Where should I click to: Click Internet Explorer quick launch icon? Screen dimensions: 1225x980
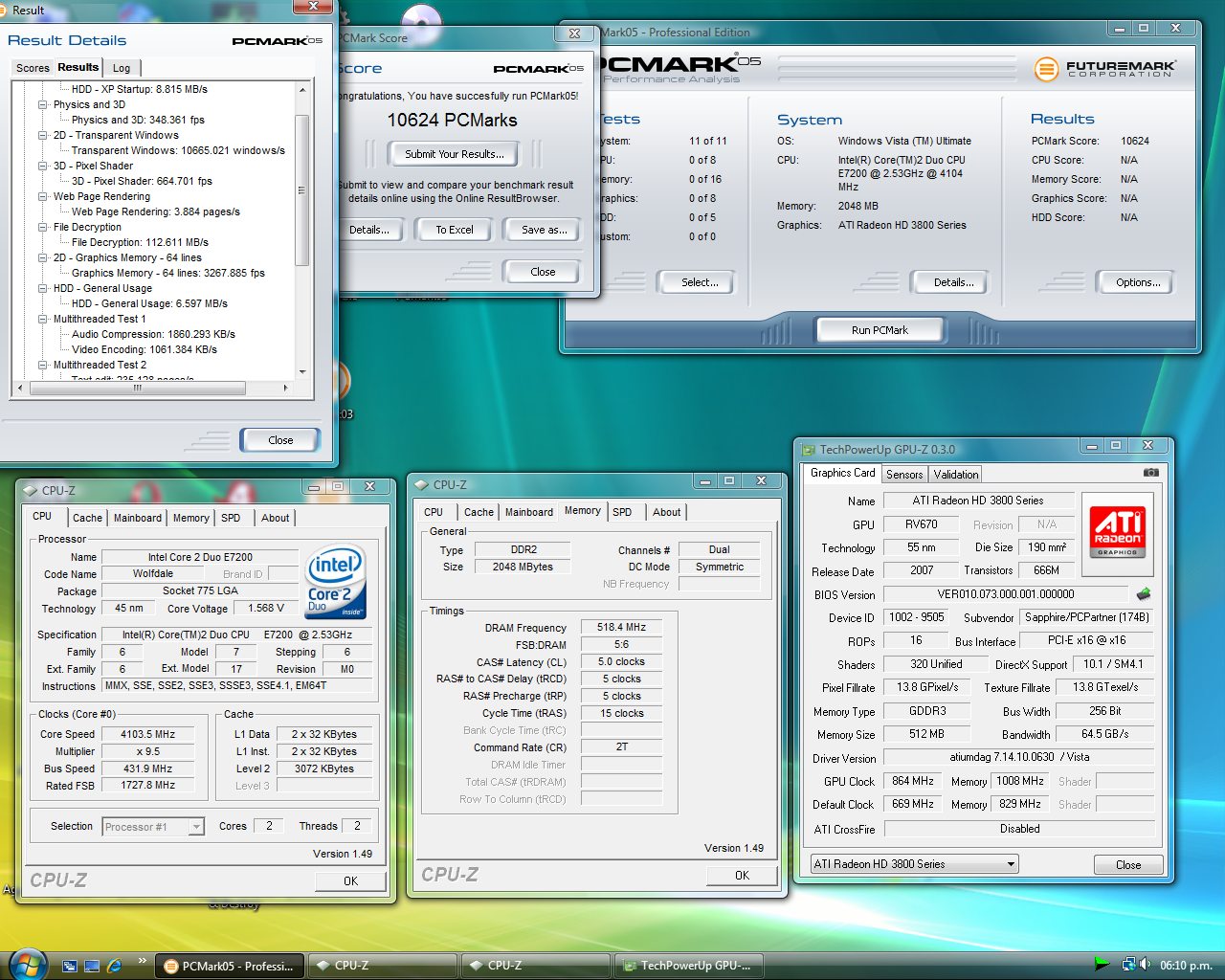115,966
